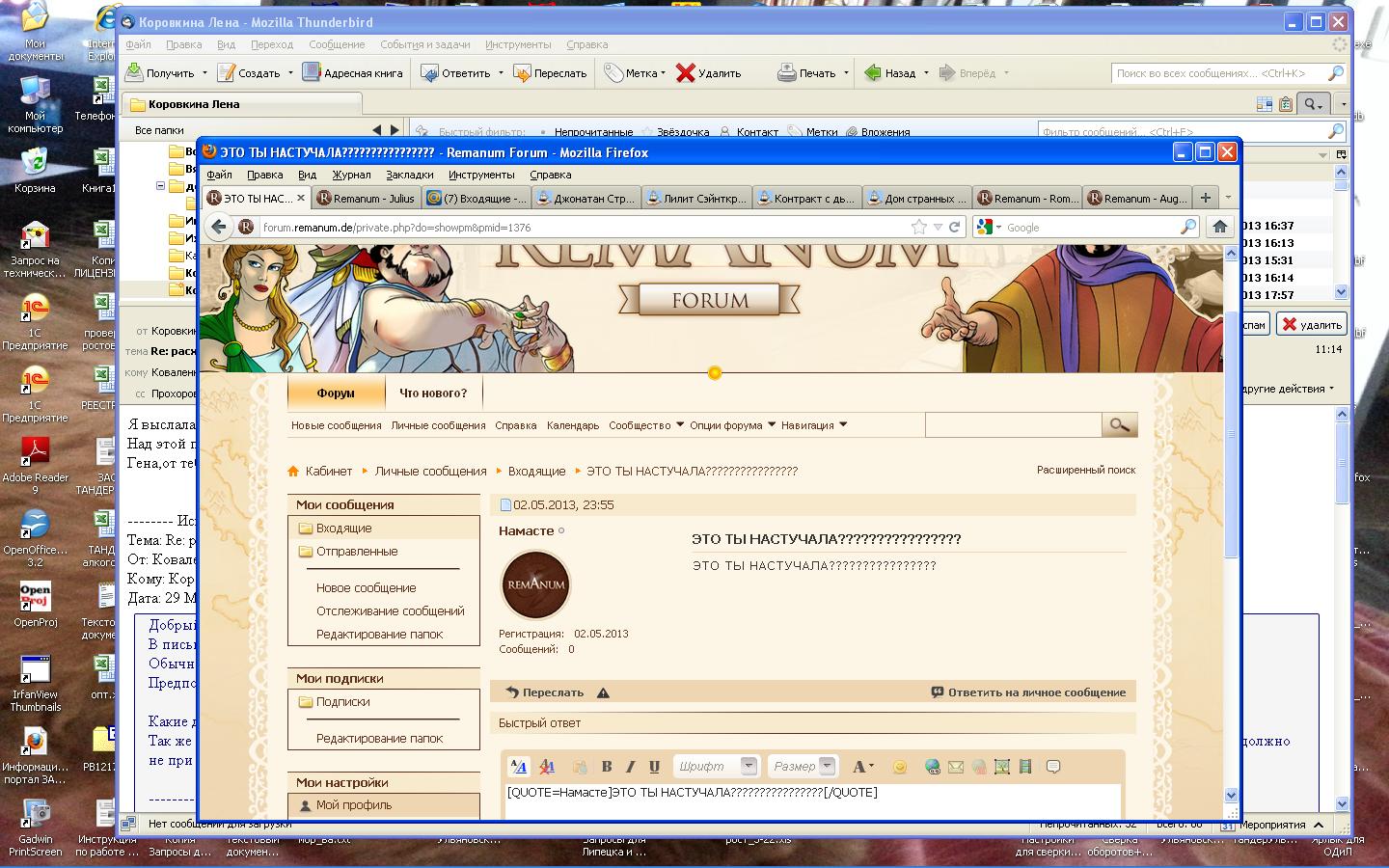
Task: Open the Шрифт font dropdown
Action: [x=716, y=766]
